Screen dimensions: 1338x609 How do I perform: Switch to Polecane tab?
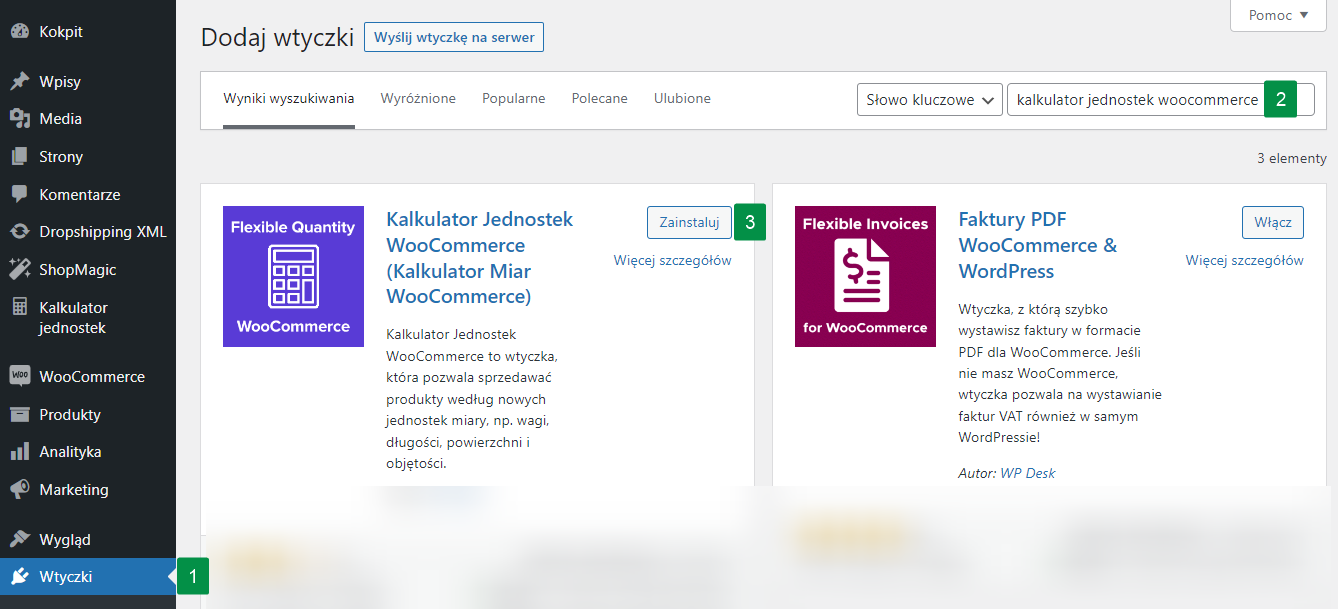(600, 99)
